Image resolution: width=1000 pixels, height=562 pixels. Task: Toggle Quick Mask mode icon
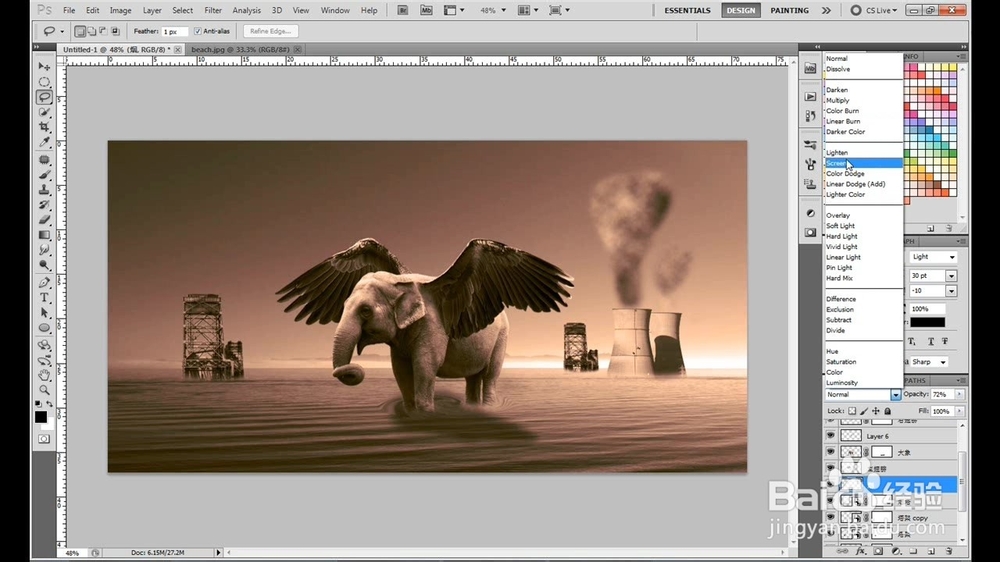(x=43, y=439)
